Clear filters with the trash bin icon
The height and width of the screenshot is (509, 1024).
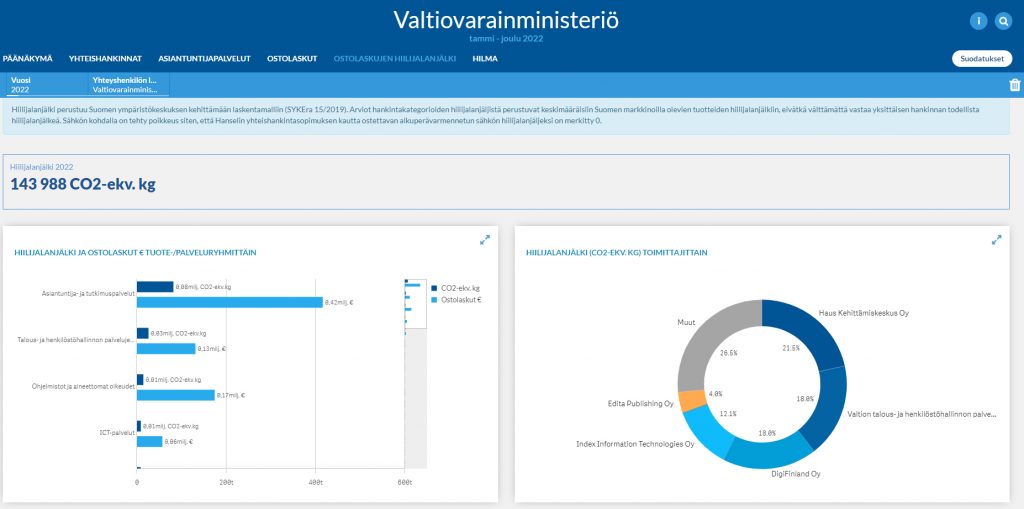[x=1015, y=85]
